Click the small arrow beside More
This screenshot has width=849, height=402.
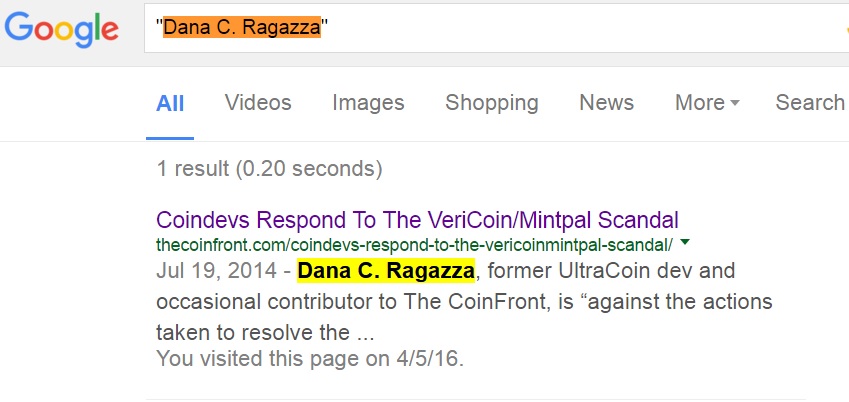click(x=735, y=102)
